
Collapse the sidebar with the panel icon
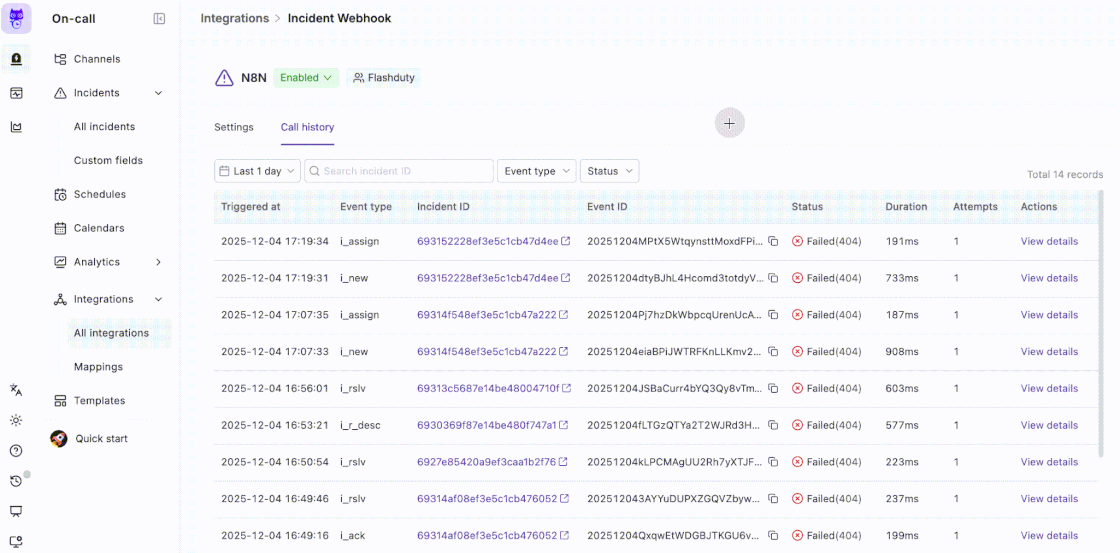[159, 19]
